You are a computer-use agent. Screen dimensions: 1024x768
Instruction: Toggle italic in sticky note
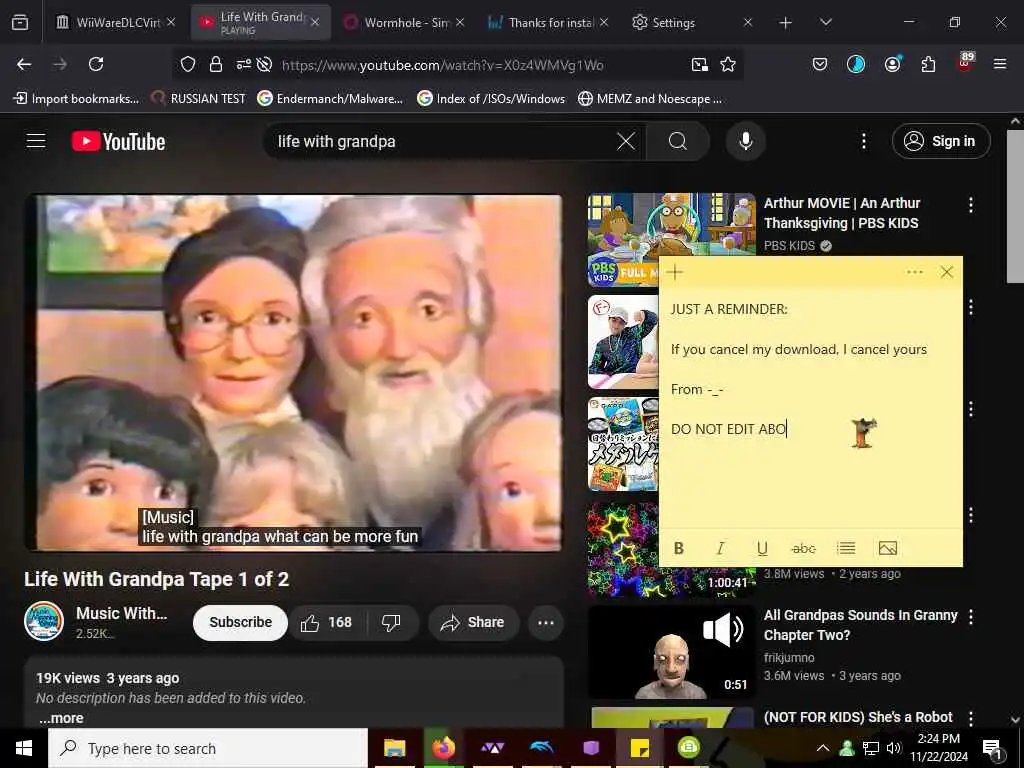click(720, 549)
